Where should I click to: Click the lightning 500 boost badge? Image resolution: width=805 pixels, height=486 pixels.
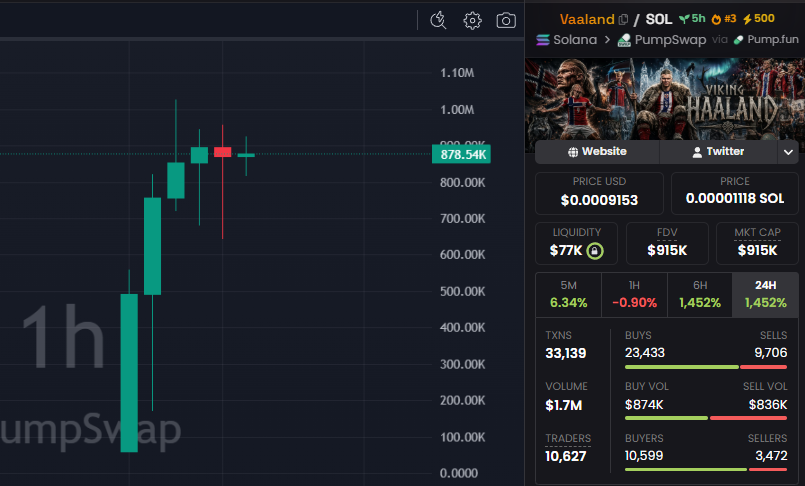[759, 19]
